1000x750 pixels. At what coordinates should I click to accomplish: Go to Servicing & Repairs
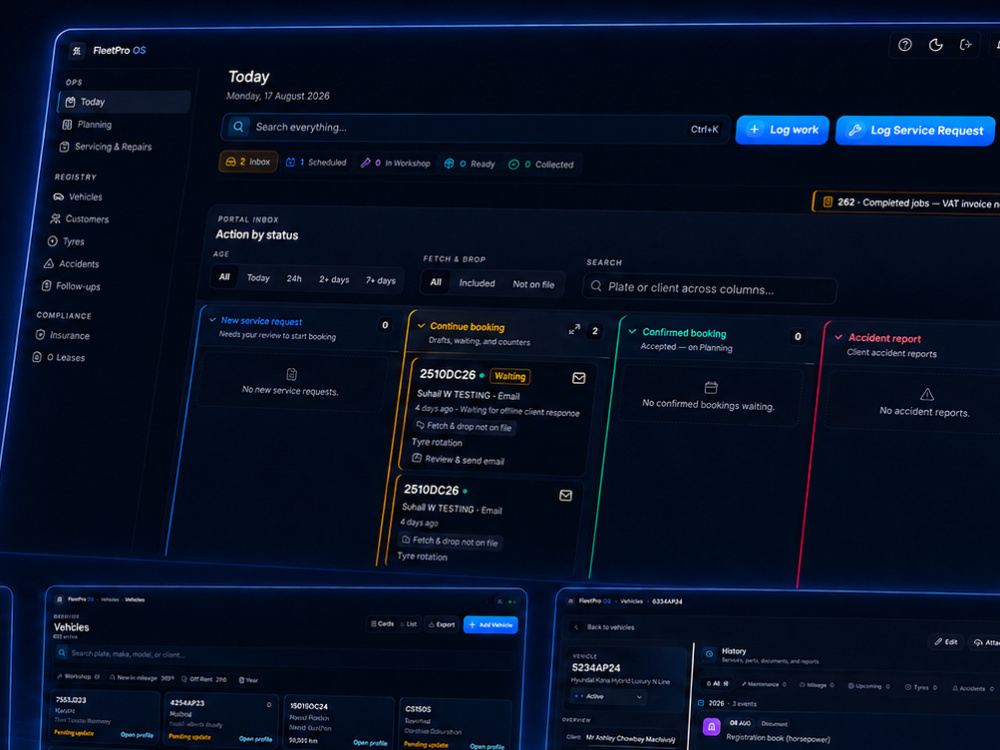[x=106, y=147]
